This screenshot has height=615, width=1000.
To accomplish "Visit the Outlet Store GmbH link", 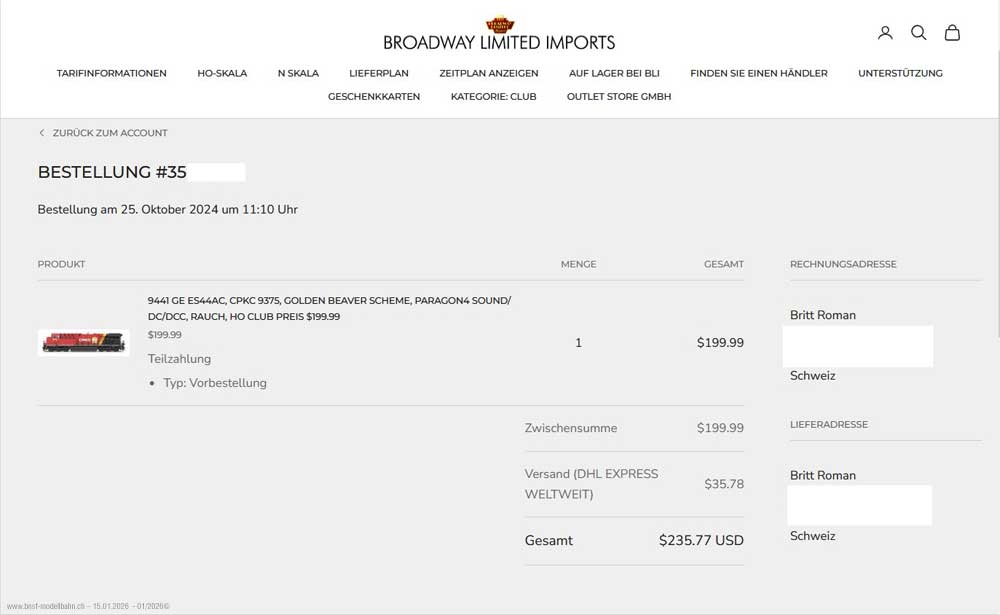I will (x=619, y=97).
